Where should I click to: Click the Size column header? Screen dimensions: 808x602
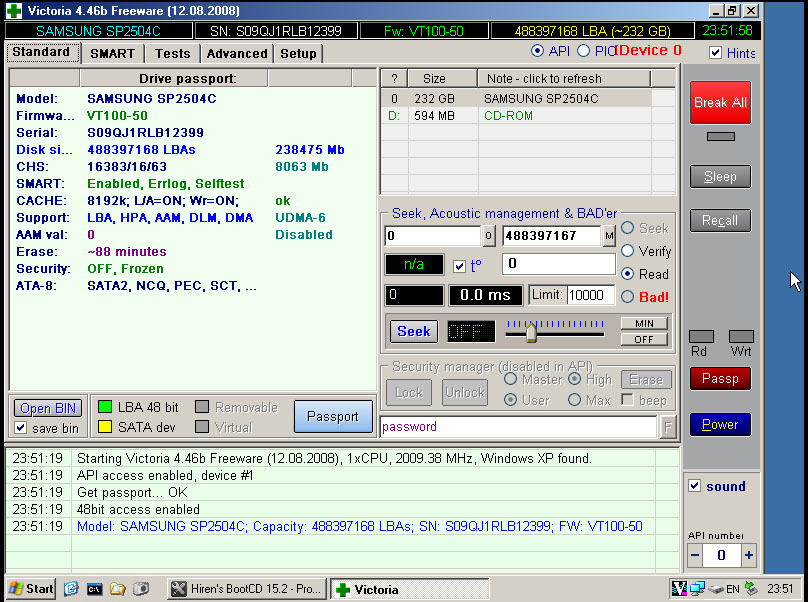[x=443, y=78]
